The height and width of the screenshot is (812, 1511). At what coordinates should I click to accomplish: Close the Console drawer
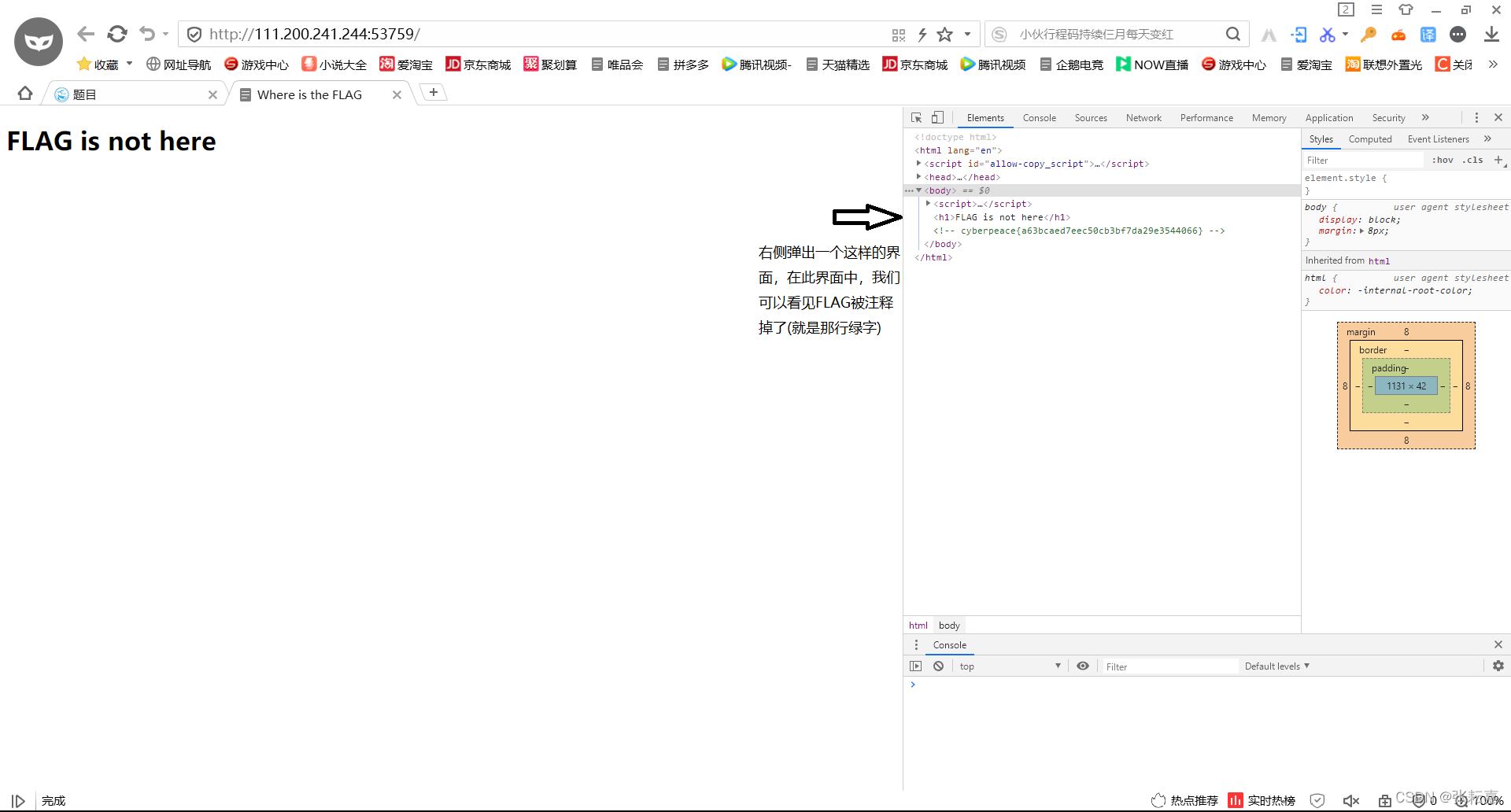pyautogui.click(x=1498, y=644)
